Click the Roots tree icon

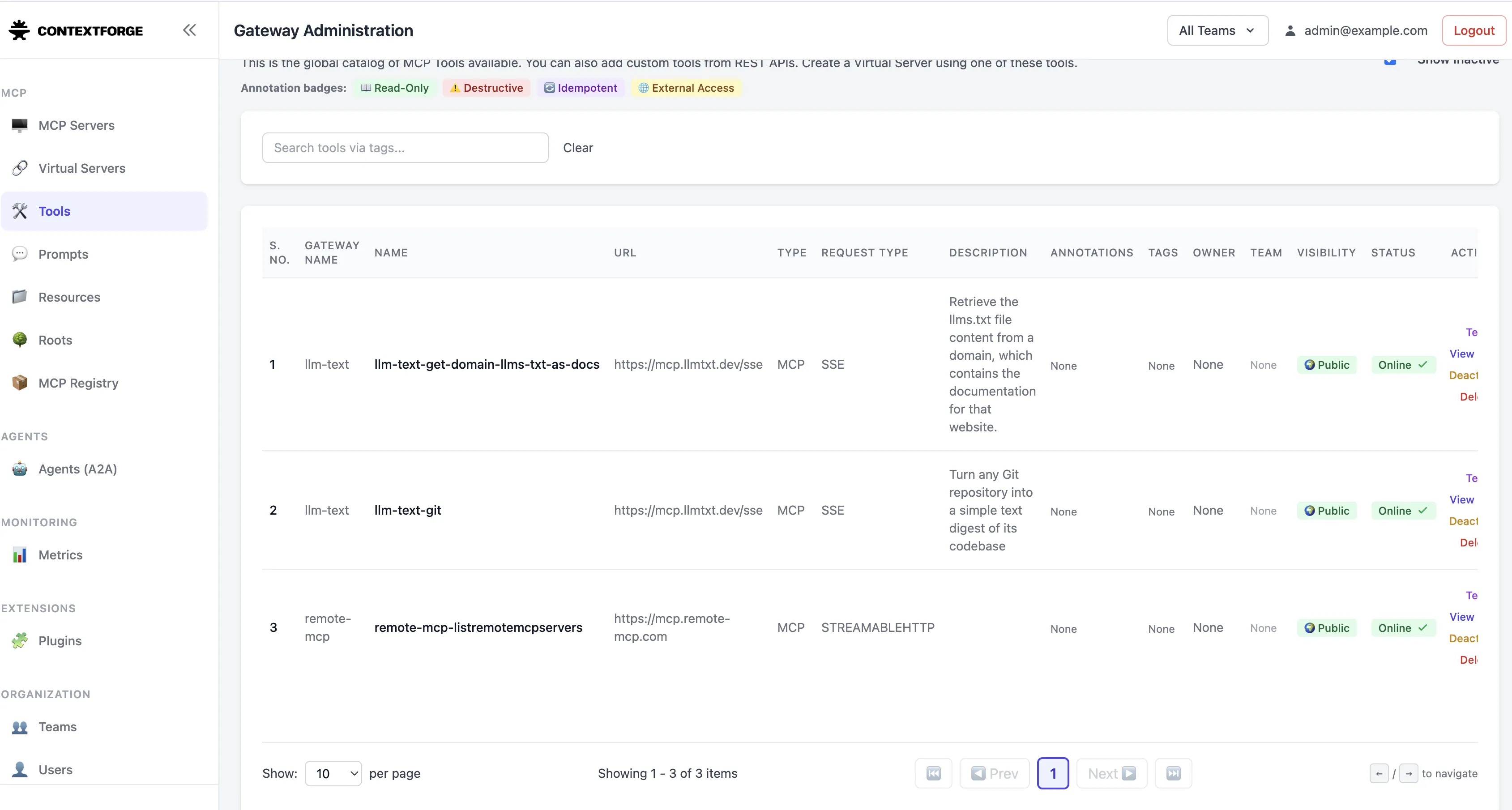19,340
